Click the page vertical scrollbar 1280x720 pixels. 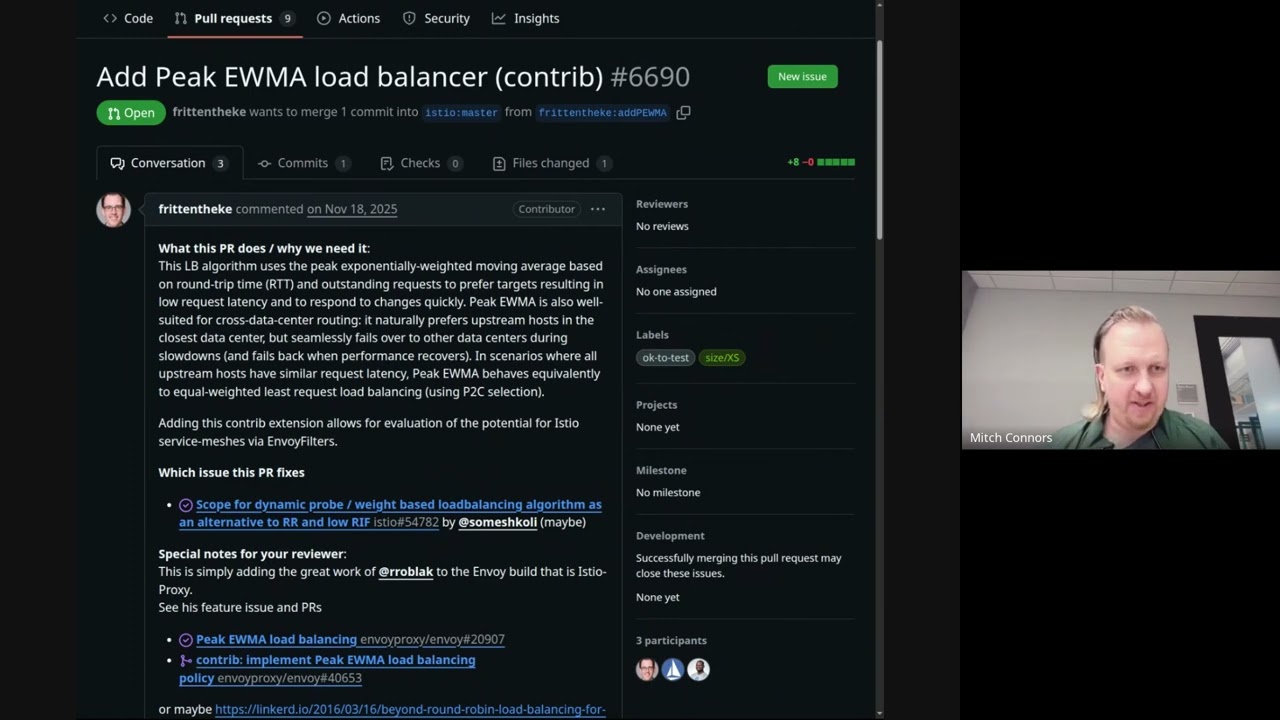880,140
